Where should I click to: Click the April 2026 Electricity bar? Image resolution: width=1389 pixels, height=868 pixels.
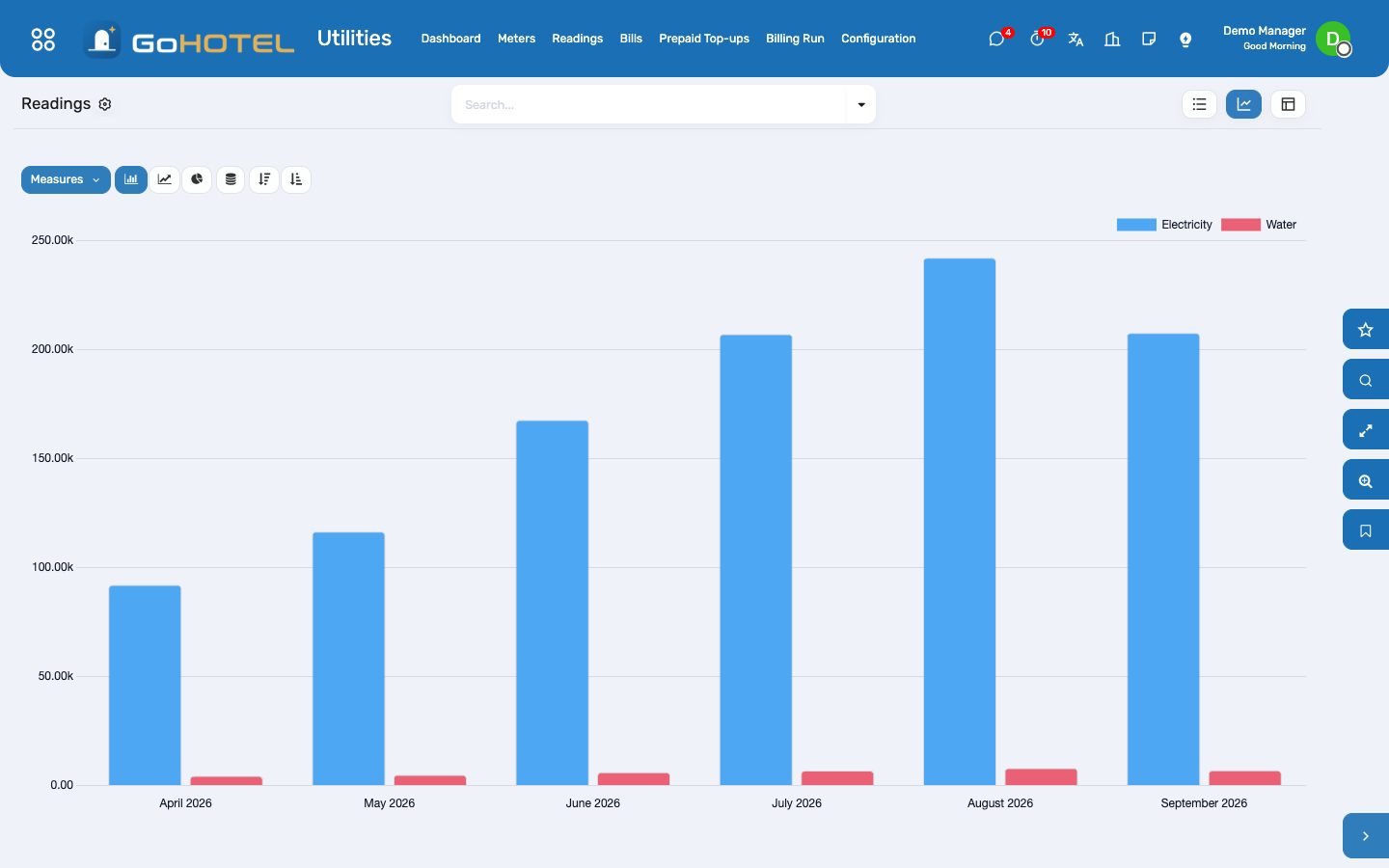tap(145, 686)
